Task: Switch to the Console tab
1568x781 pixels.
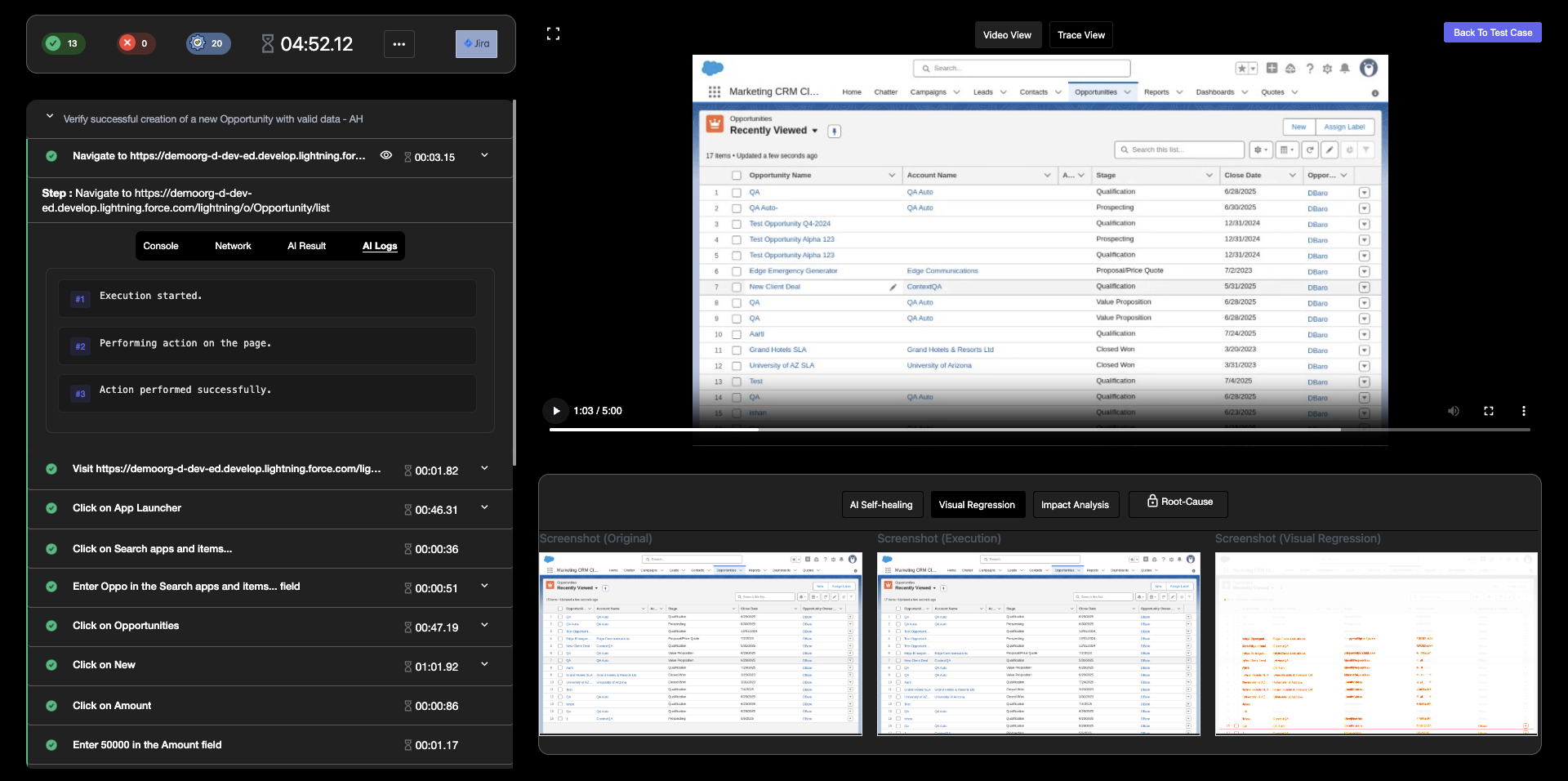Action: tap(161, 246)
